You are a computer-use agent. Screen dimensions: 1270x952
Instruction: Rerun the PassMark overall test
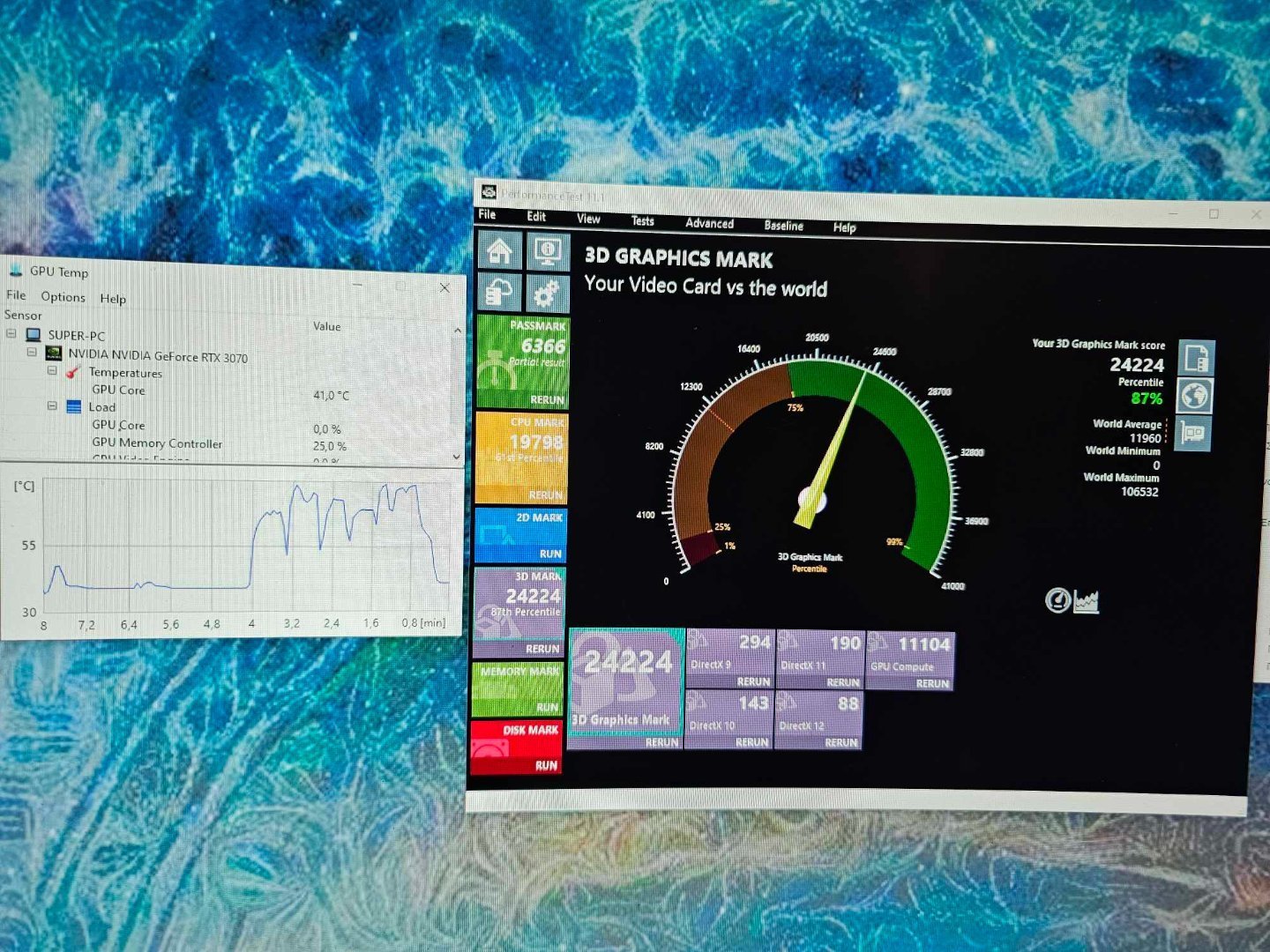click(547, 399)
